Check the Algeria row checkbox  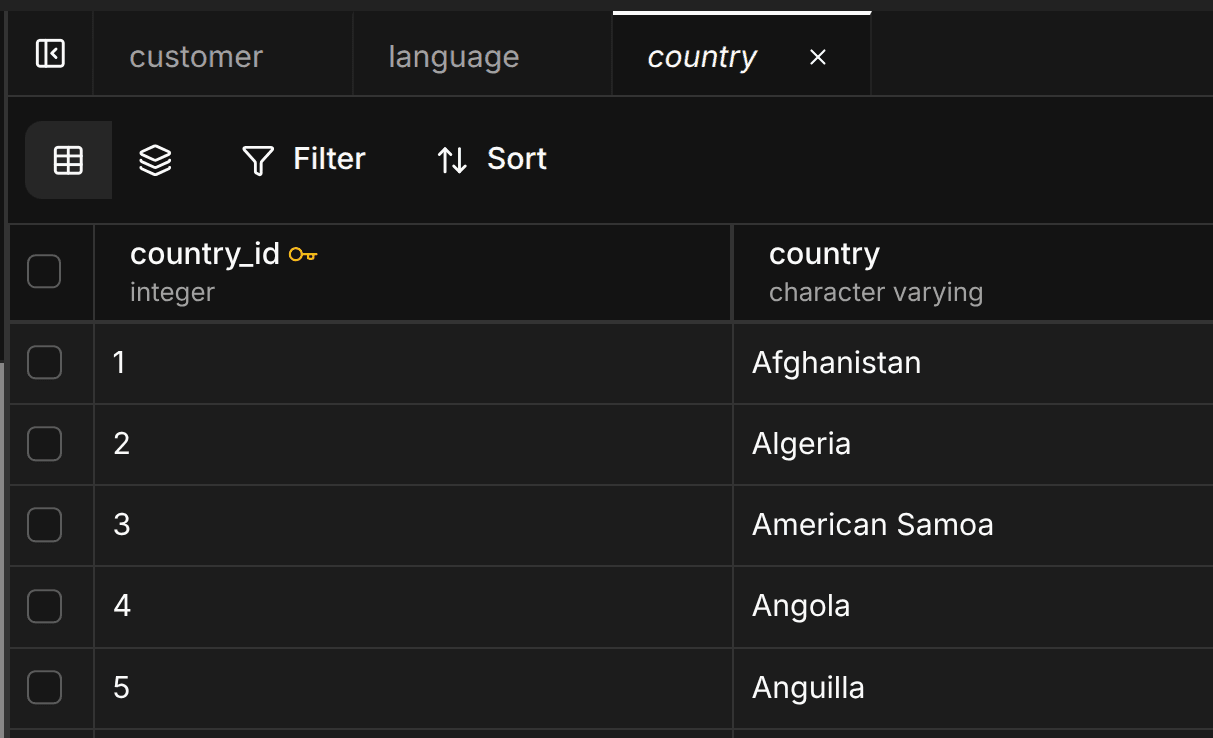coord(44,444)
